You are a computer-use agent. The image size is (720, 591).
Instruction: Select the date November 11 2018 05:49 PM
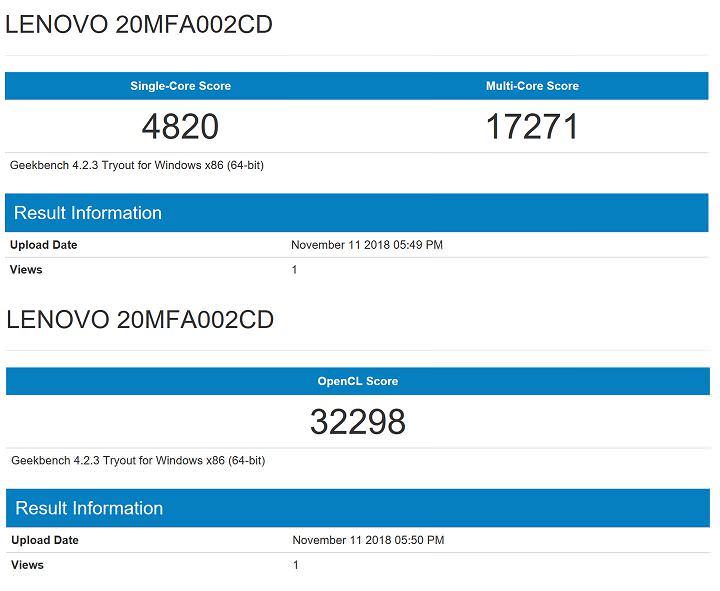point(367,245)
